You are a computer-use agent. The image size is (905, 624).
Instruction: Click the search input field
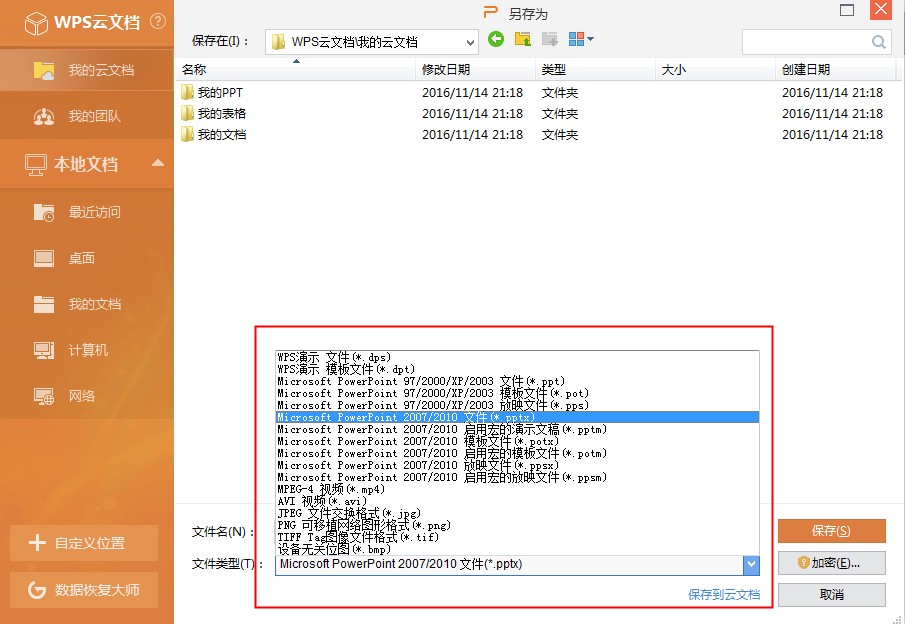(807, 42)
